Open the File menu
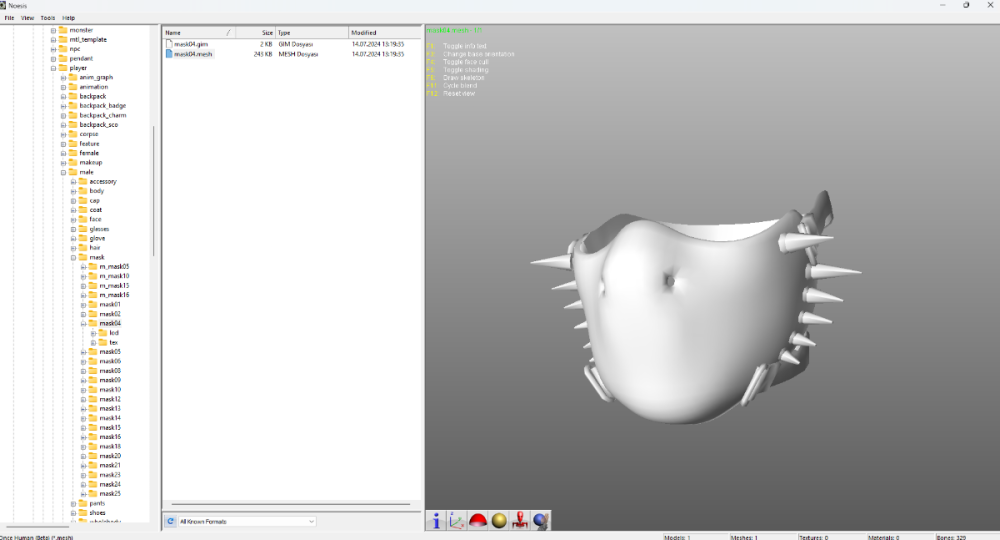1000x540 pixels. (x=9, y=18)
